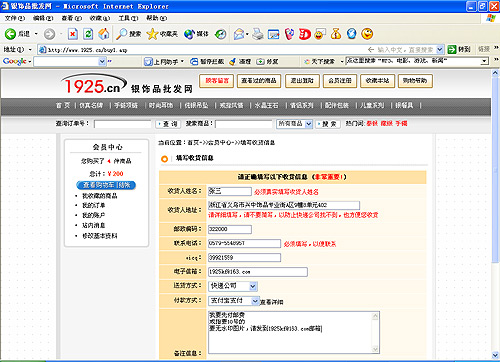Screen dimensions: 500x362
Task: Click the 邮政编码 input field
Action: pos(230,229)
